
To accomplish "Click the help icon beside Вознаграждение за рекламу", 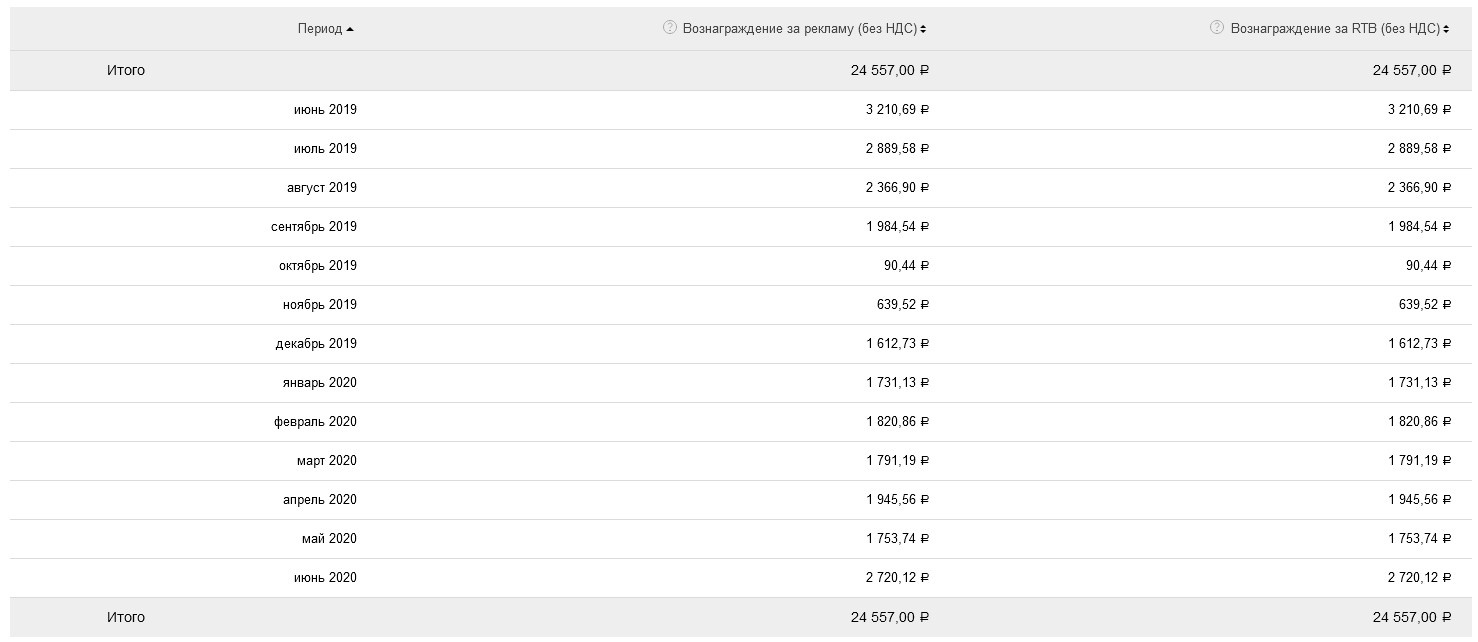I will point(670,28).
